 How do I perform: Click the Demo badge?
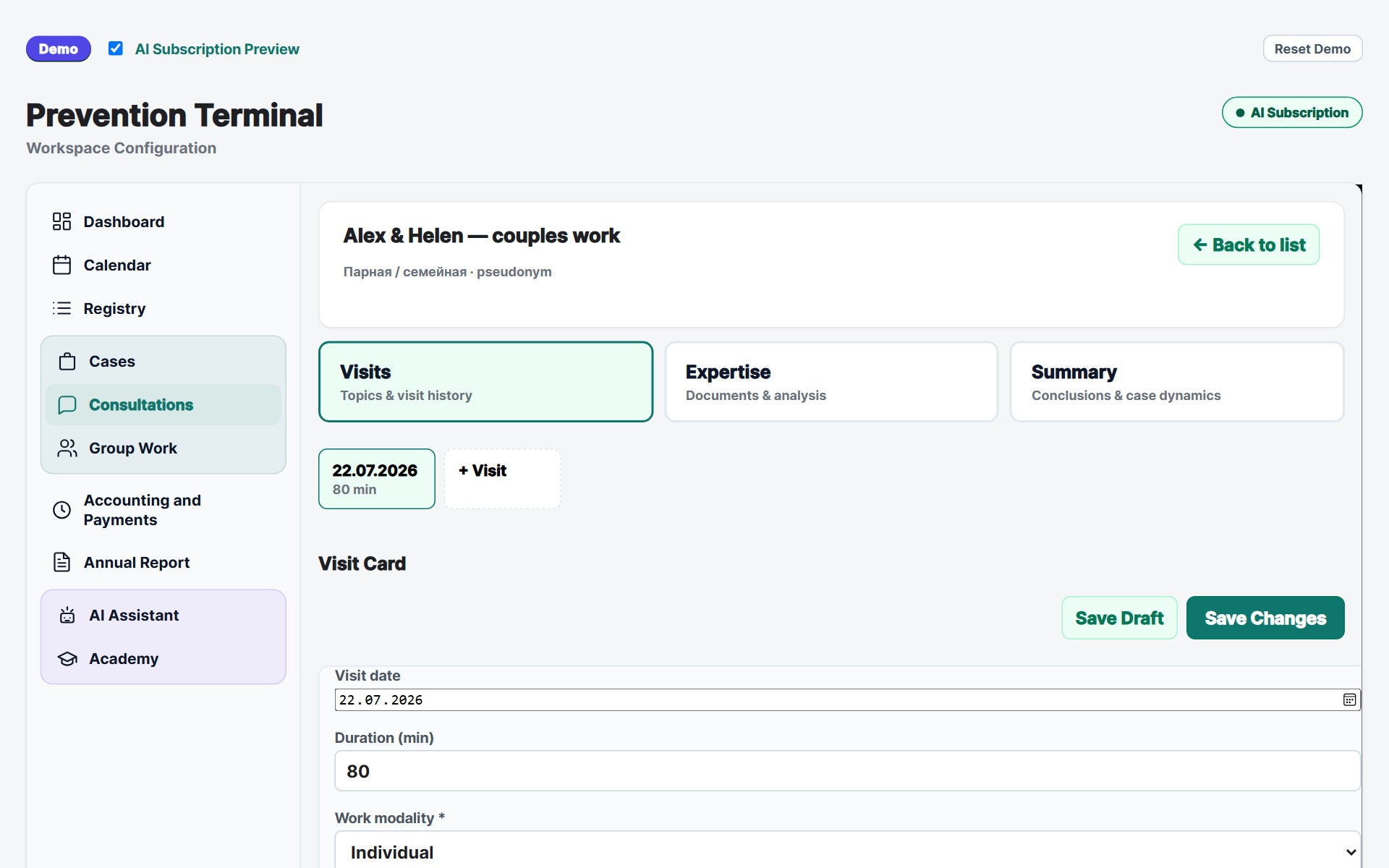click(59, 48)
